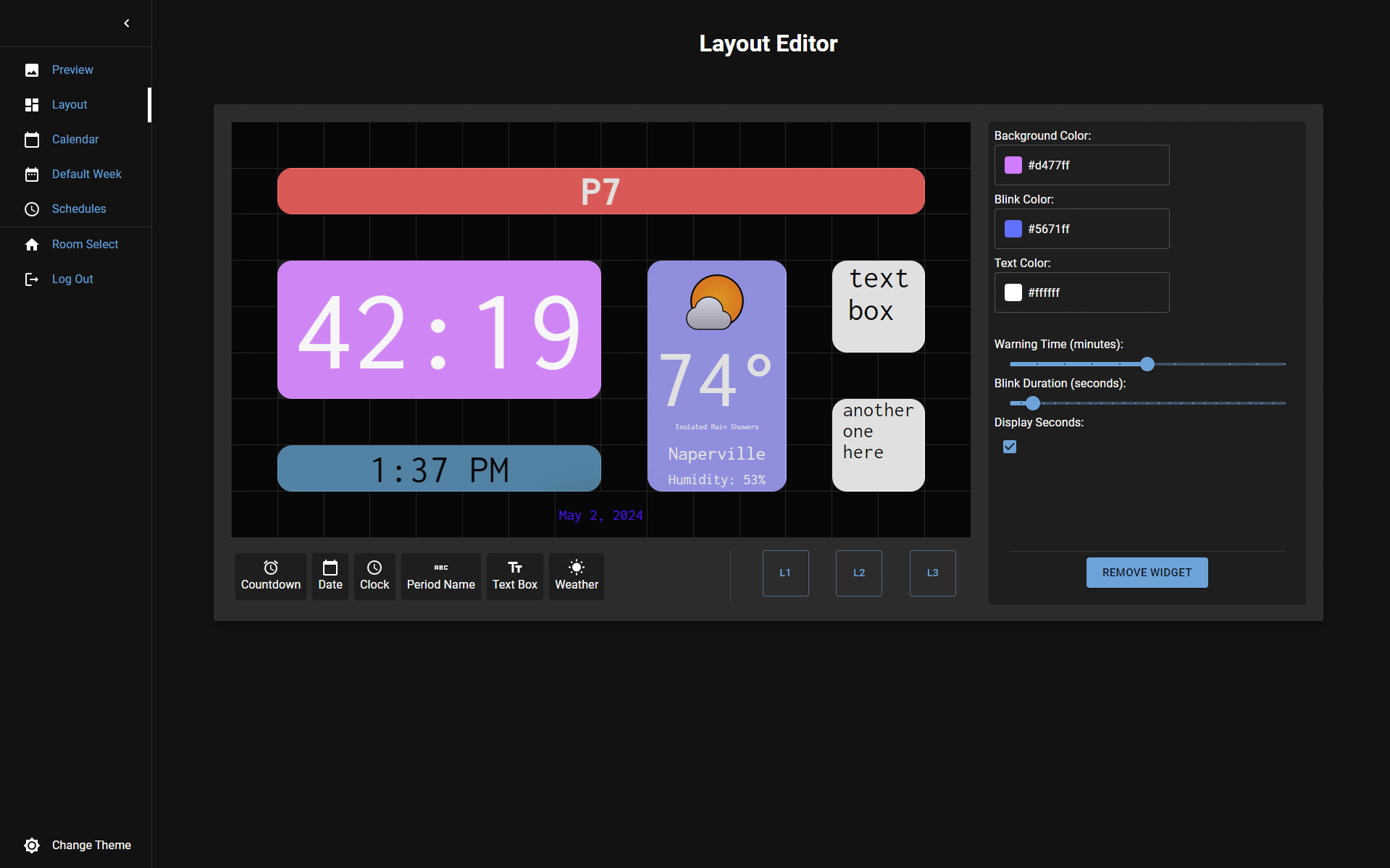1390x868 pixels.
Task: Add a Clock widget to the layout
Action: pyautogui.click(x=374, y=576)
